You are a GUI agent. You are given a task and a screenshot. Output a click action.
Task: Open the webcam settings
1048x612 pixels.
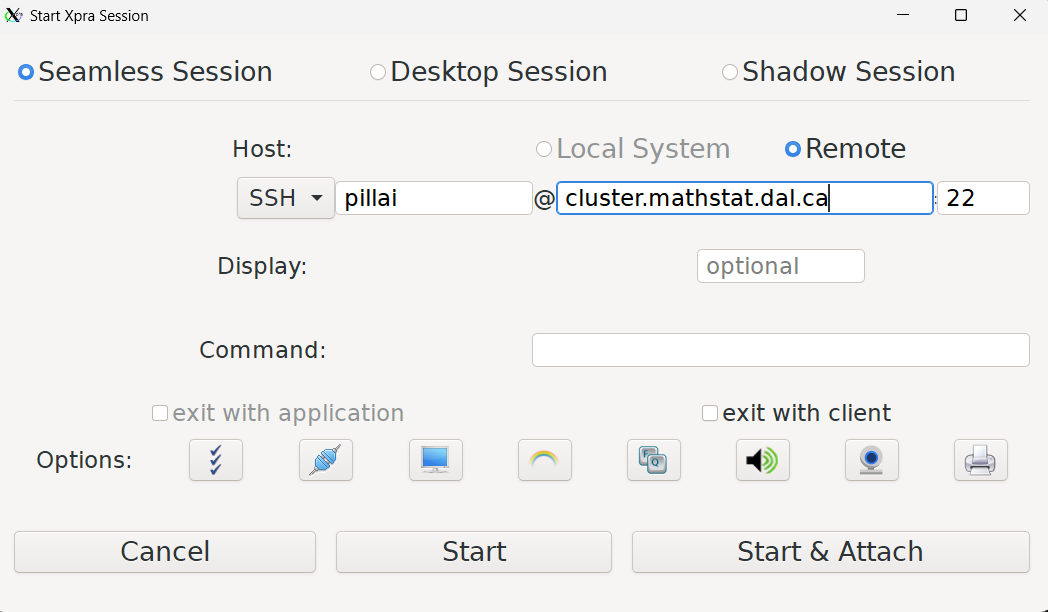[871, 460]
